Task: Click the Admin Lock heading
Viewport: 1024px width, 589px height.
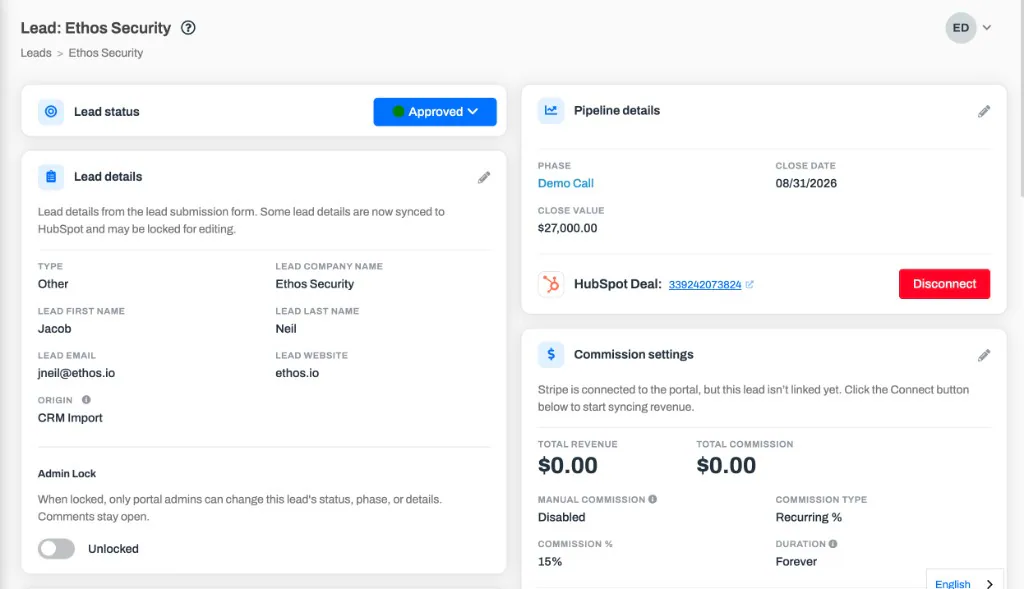Action: [x=67, y=474]
